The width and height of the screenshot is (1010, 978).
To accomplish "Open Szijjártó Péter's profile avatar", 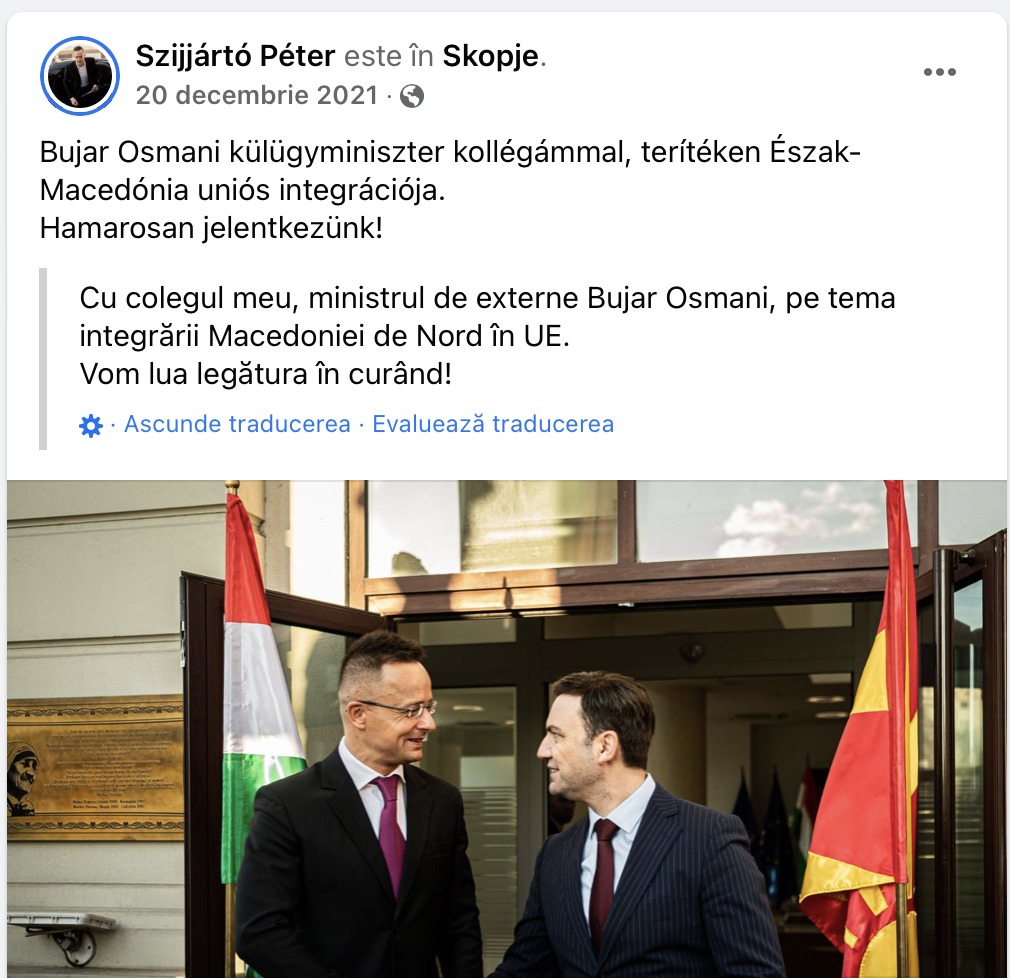I will pos(80,75).
